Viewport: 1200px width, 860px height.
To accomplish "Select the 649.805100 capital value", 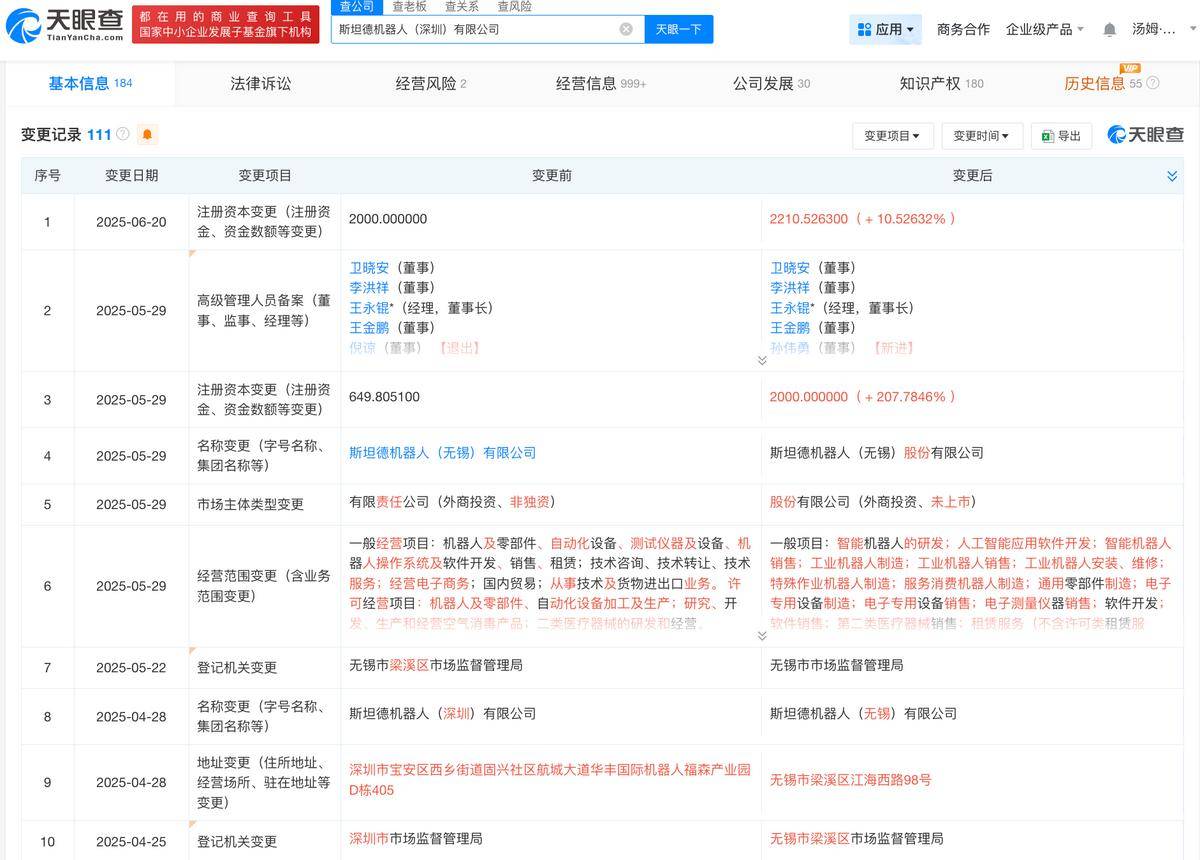I will tap(384, 397).
